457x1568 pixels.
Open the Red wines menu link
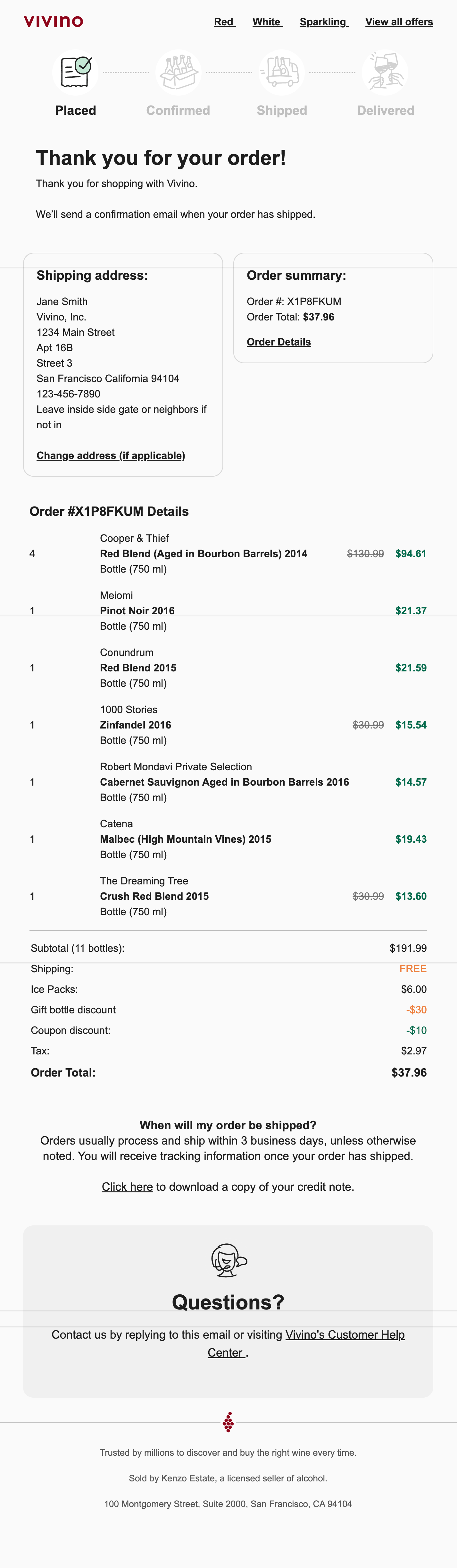tap(224, 22)
